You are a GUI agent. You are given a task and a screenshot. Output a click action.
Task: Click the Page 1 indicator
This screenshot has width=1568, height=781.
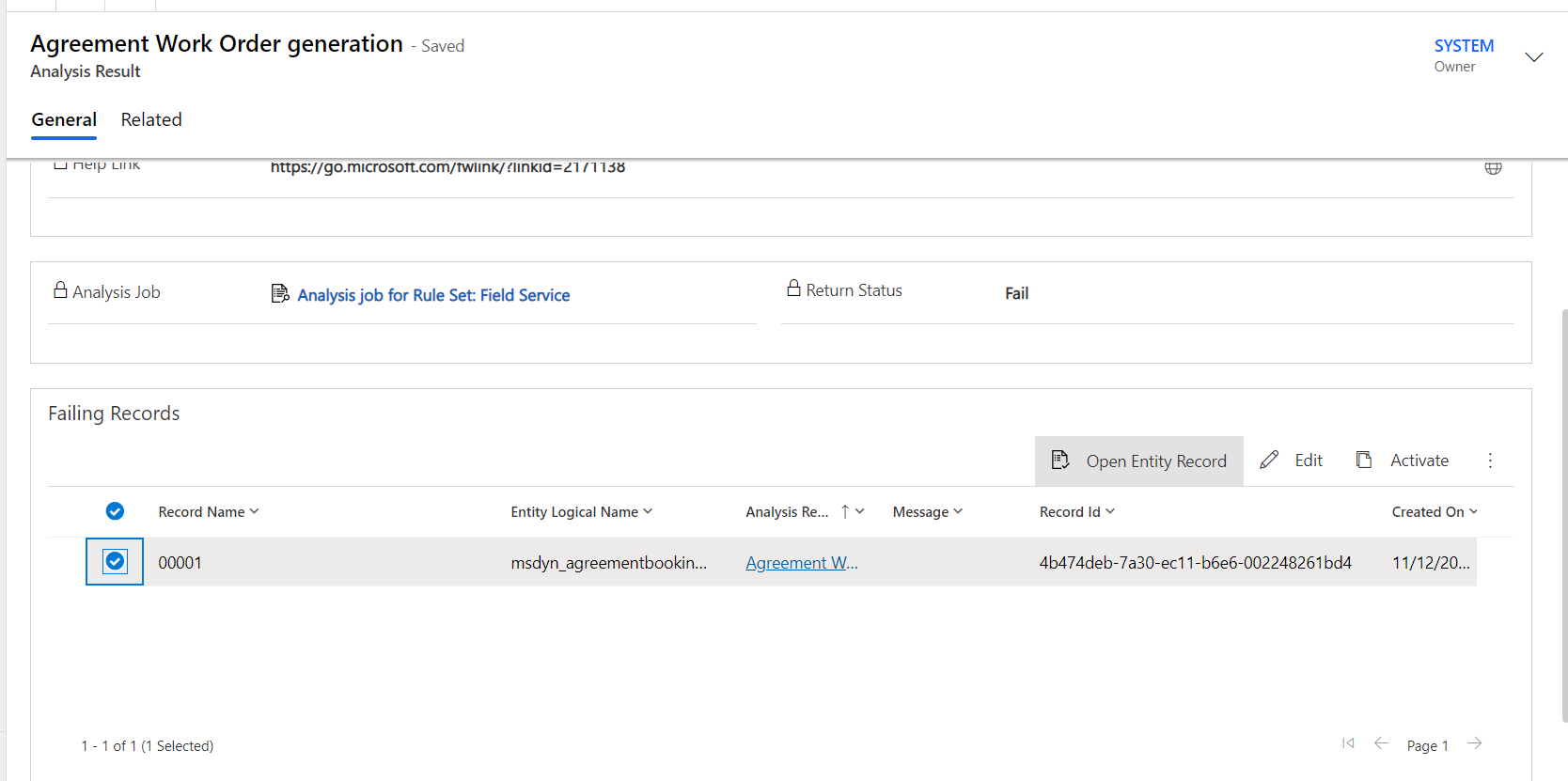click(1427, 745)
